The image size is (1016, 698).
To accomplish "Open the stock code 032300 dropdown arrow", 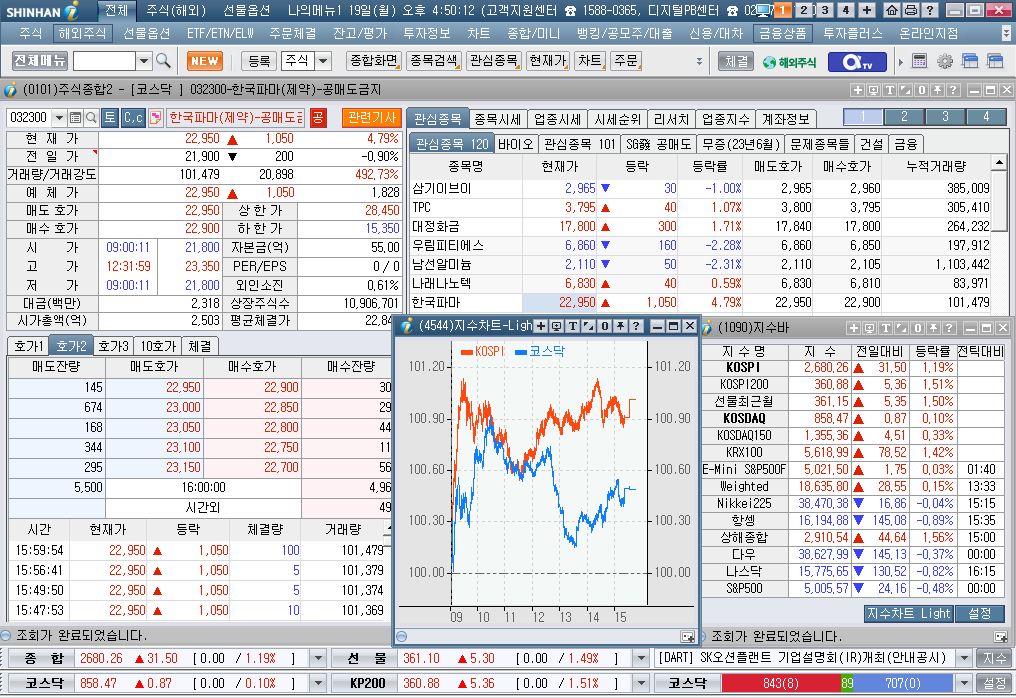I will [x=60, y=118].
